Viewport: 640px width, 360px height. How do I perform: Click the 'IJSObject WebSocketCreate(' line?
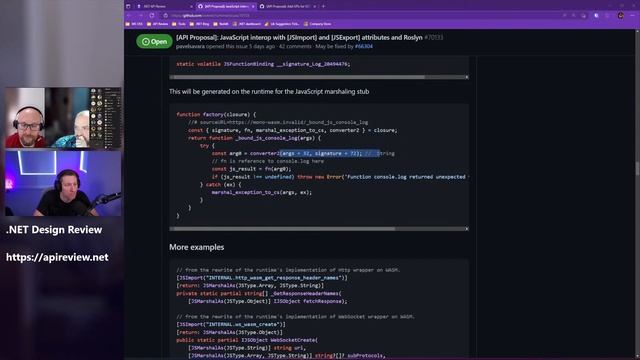point(247,340)
